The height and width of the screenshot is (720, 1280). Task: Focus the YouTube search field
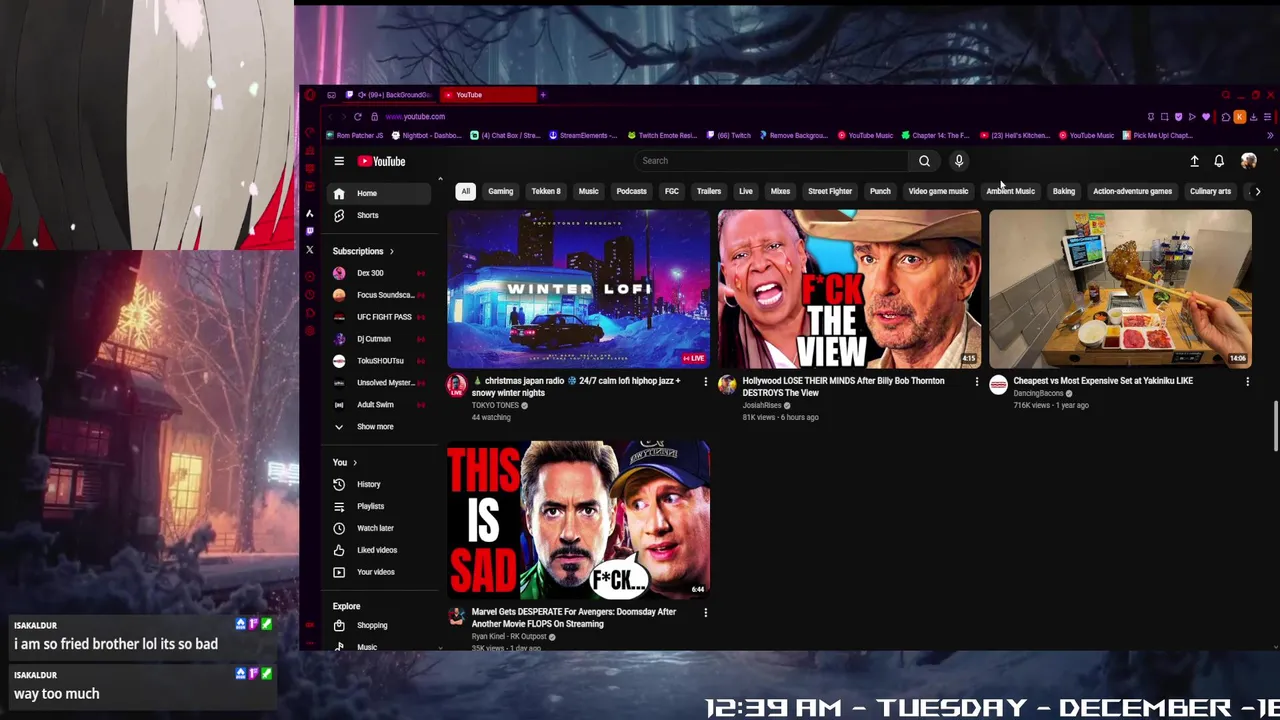[772, 161]
